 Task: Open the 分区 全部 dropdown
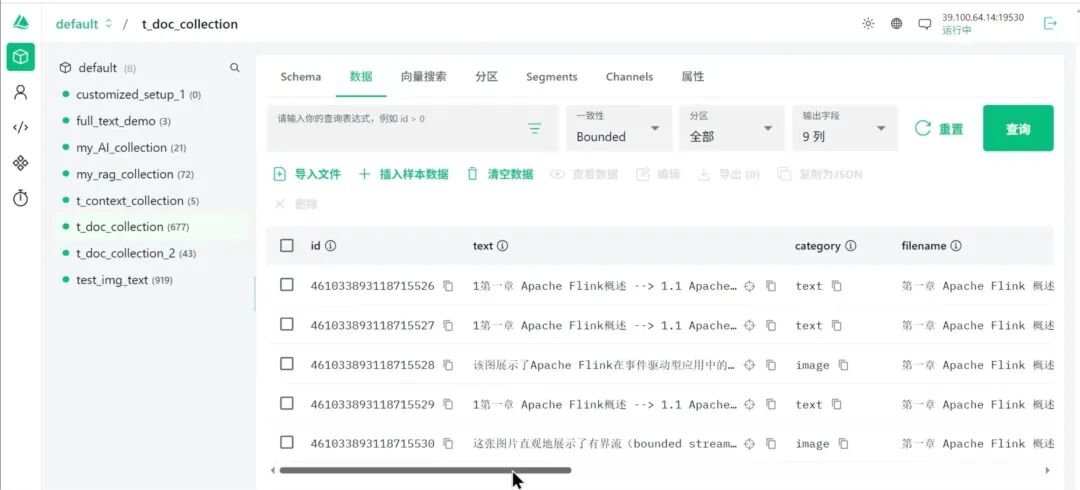point(731,128)
